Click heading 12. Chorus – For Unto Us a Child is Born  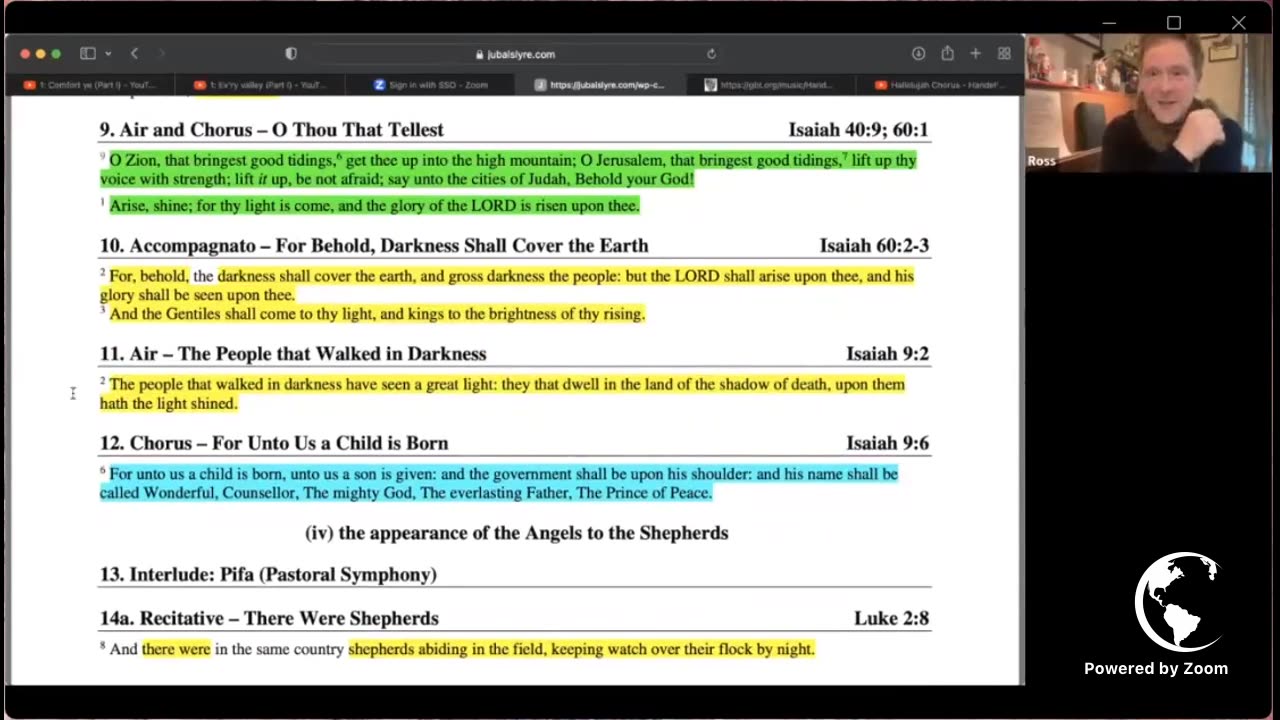point(274,443)
